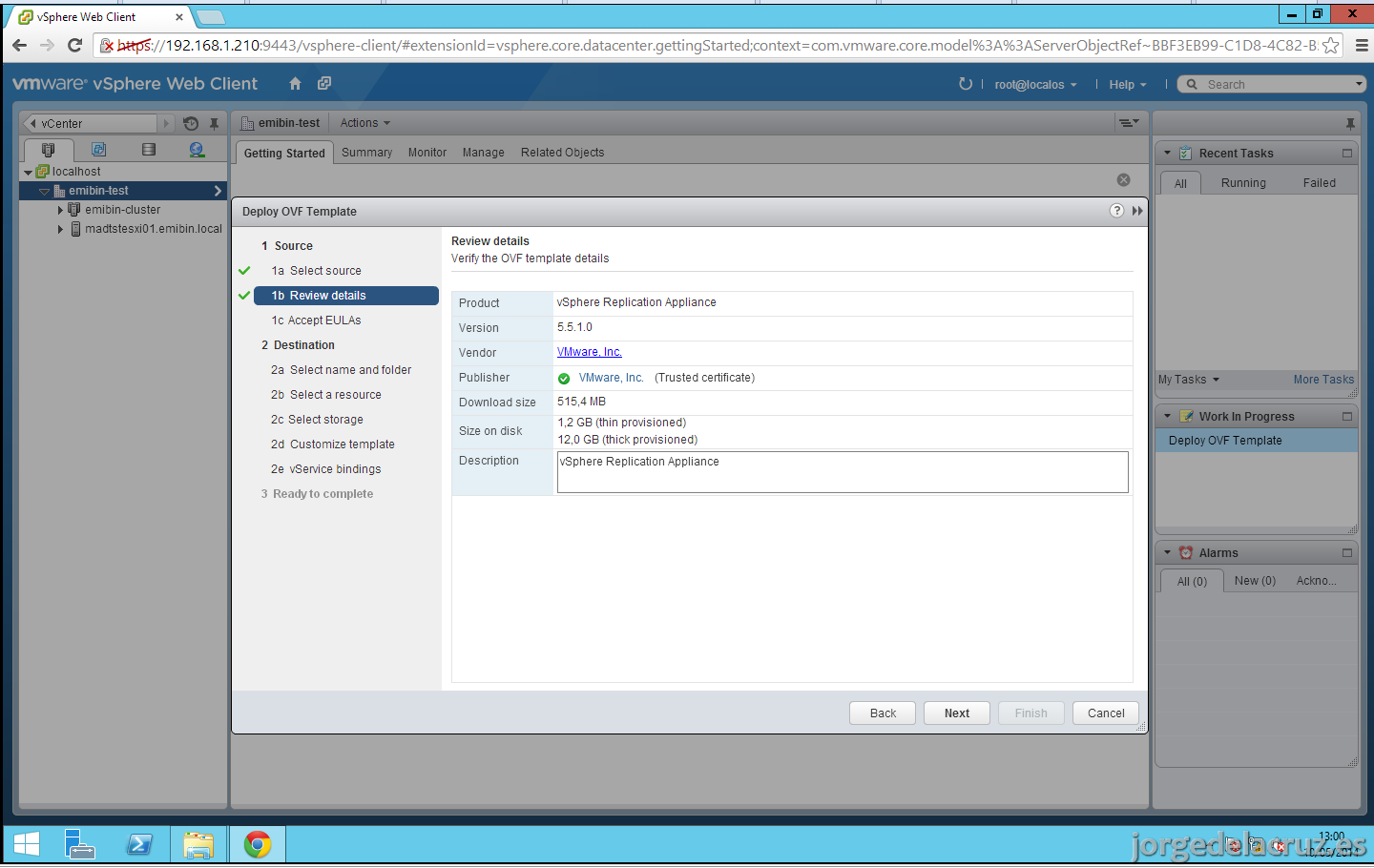
Task: Open Server Manager from the taskbar
Action: tap(80, 844)
